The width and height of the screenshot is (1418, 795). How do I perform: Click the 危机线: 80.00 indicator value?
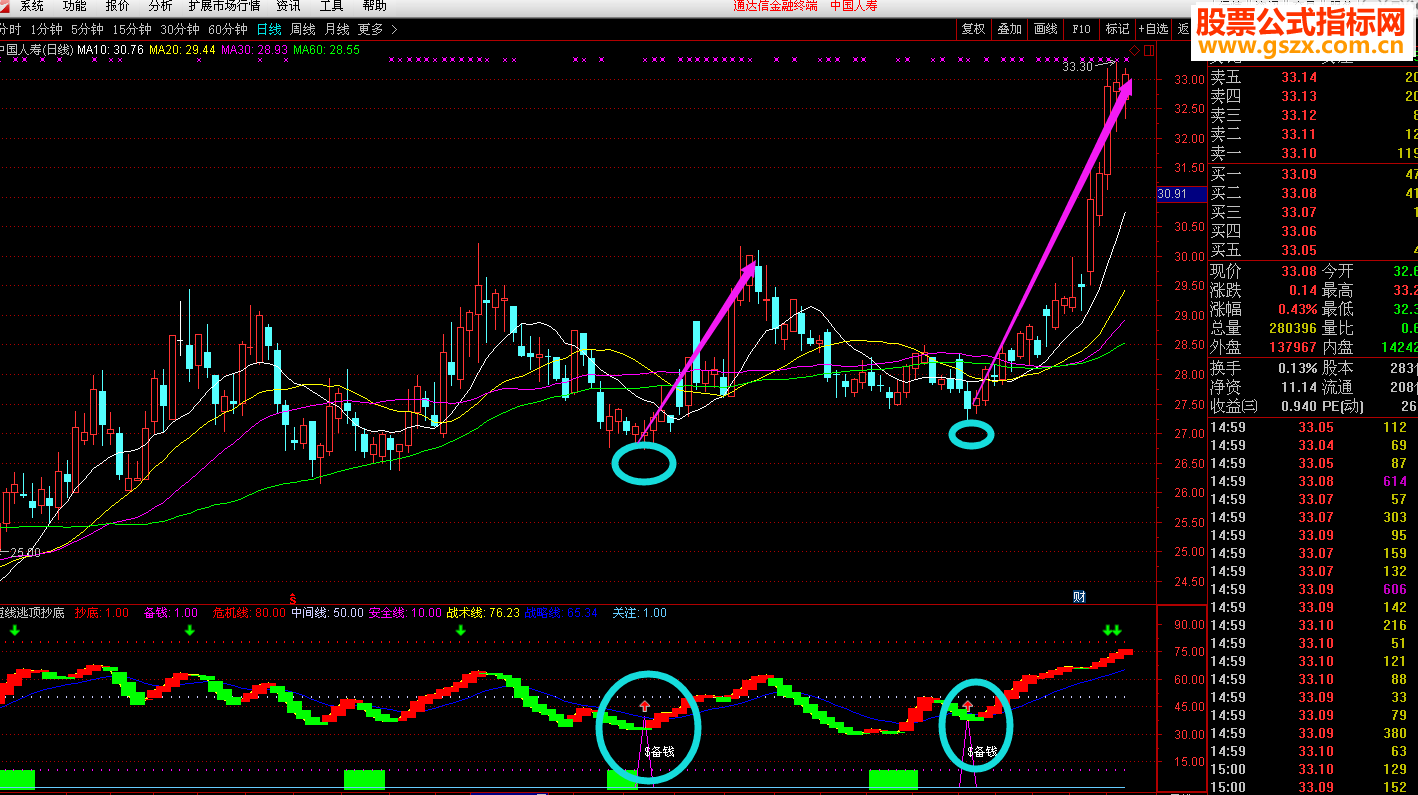(249, 613)
